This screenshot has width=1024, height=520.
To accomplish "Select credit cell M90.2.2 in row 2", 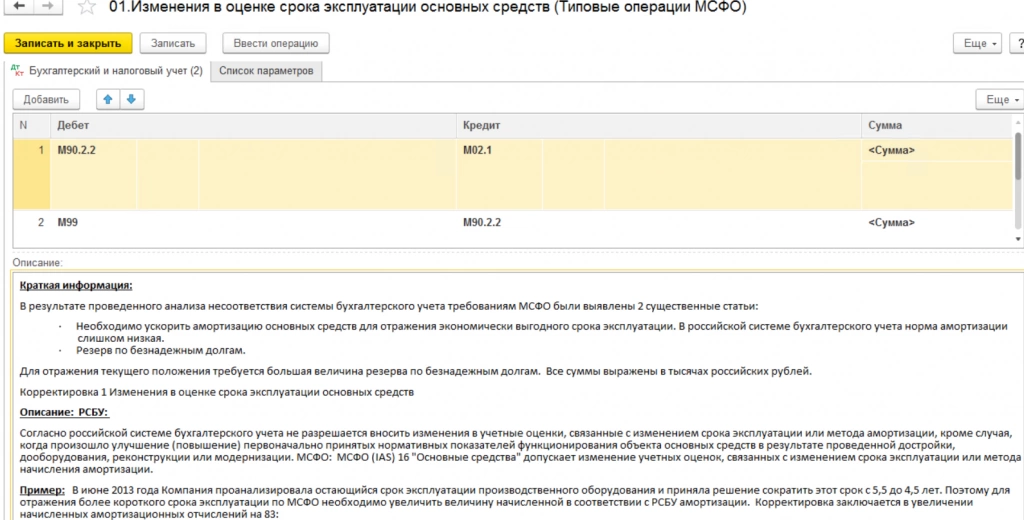I will pyautogui.click(x=482, y=223).
